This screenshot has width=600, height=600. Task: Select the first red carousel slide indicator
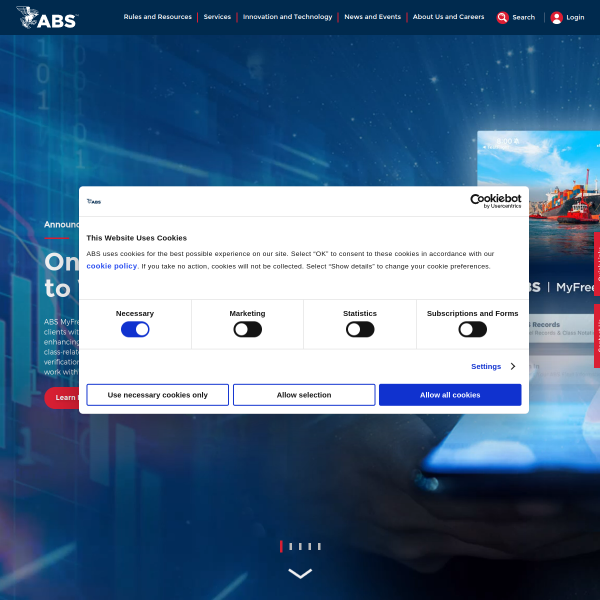[281, 546]
